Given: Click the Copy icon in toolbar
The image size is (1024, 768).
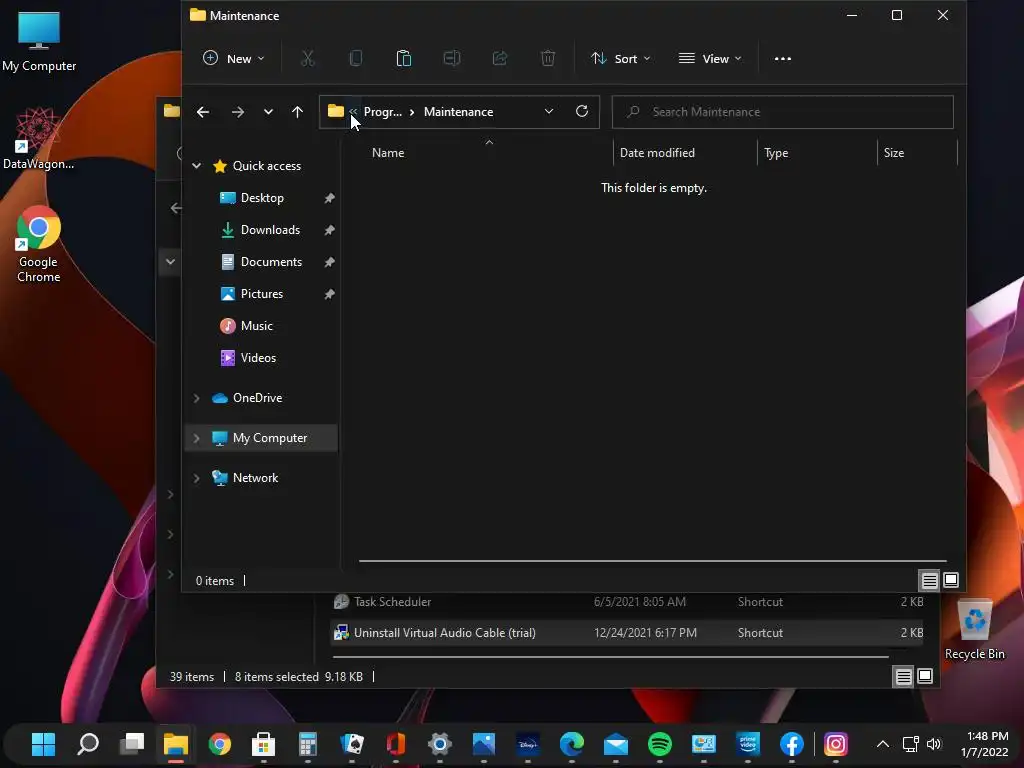Looking at the screenshot, I should point(356,59).
